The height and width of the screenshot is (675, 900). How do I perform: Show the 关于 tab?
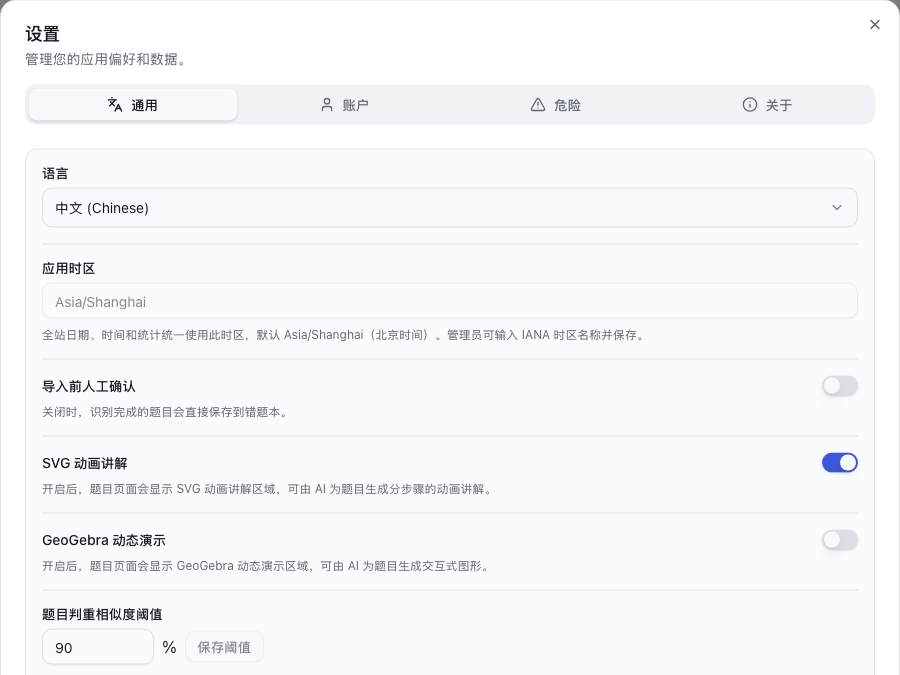767,104
